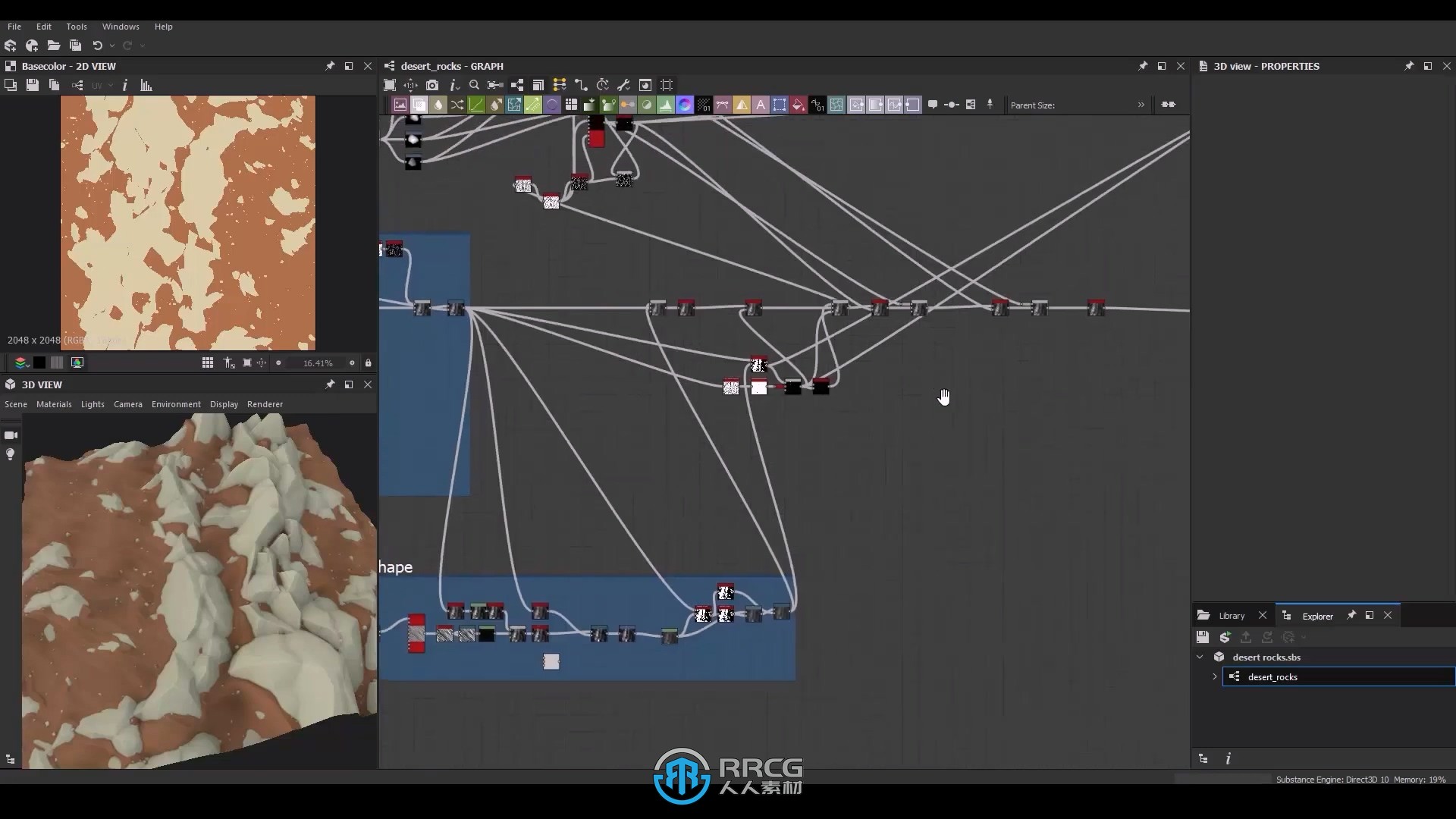Open the Lights menu in 3D View
Screen dimensions: 1456x819
coord(93,404)
